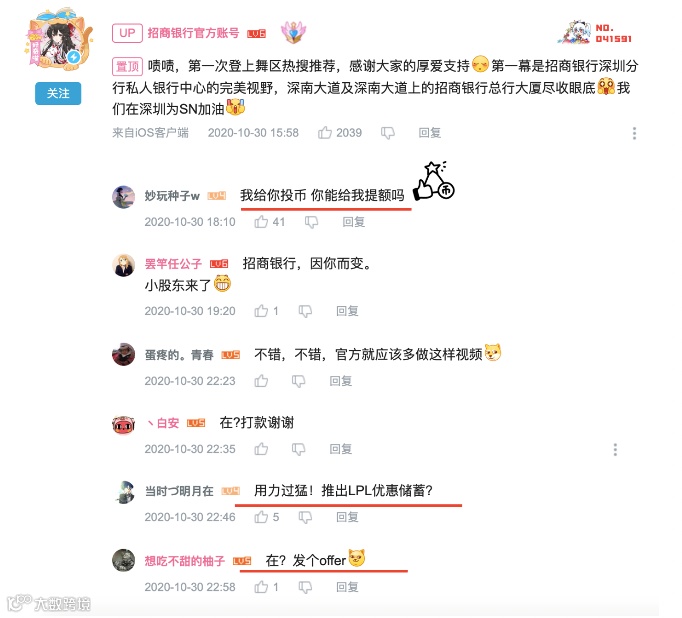Open the NO.041591 fan badge
682x618 pixels.
595,33
